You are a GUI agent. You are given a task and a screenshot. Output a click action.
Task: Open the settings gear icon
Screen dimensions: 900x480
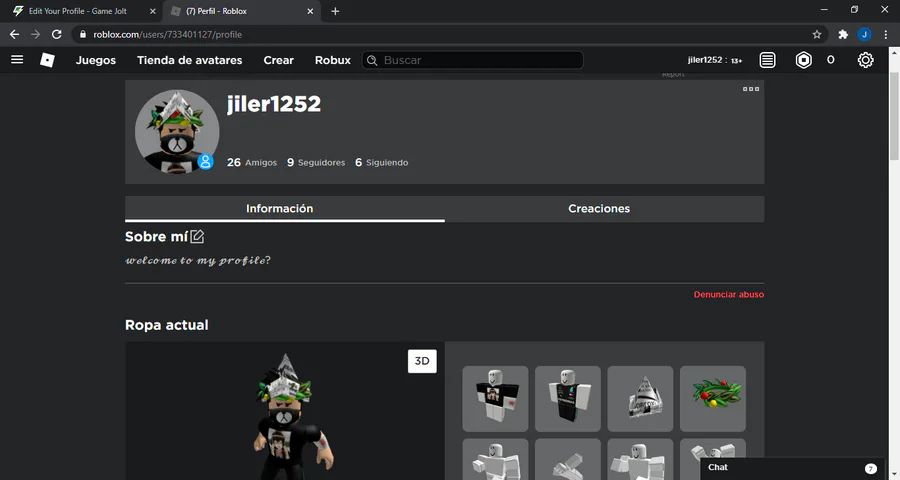pos(866,60)
